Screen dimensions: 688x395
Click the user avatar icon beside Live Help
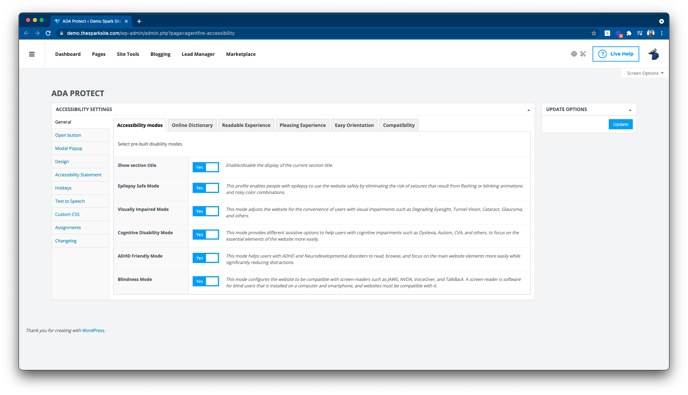point(654,54)
